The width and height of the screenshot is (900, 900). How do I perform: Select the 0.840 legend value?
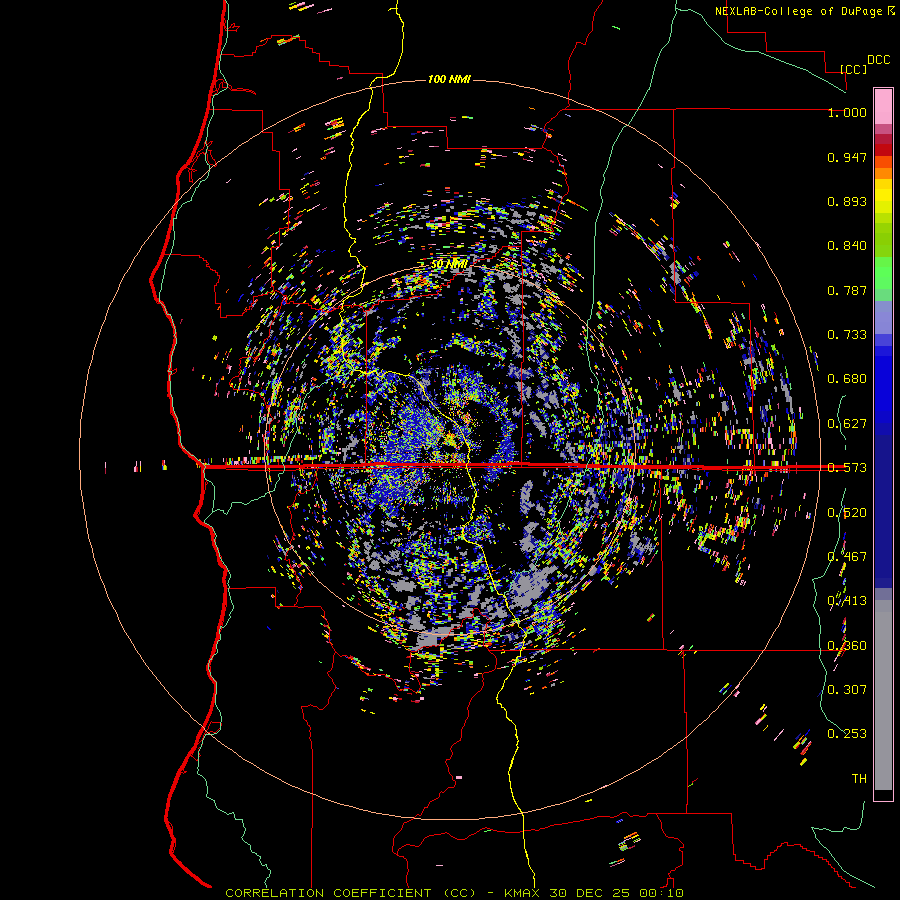pyautogui.click(x=847, y=246)
